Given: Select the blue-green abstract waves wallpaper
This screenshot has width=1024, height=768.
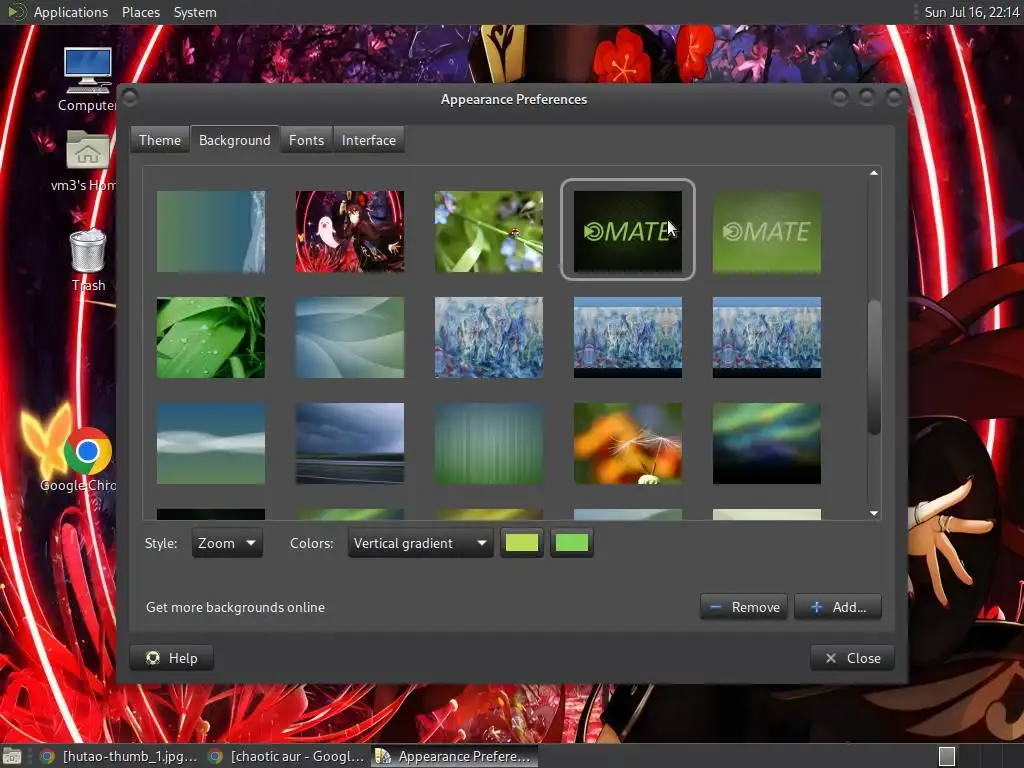Looking at the screenshot, I should click(350, 338).
